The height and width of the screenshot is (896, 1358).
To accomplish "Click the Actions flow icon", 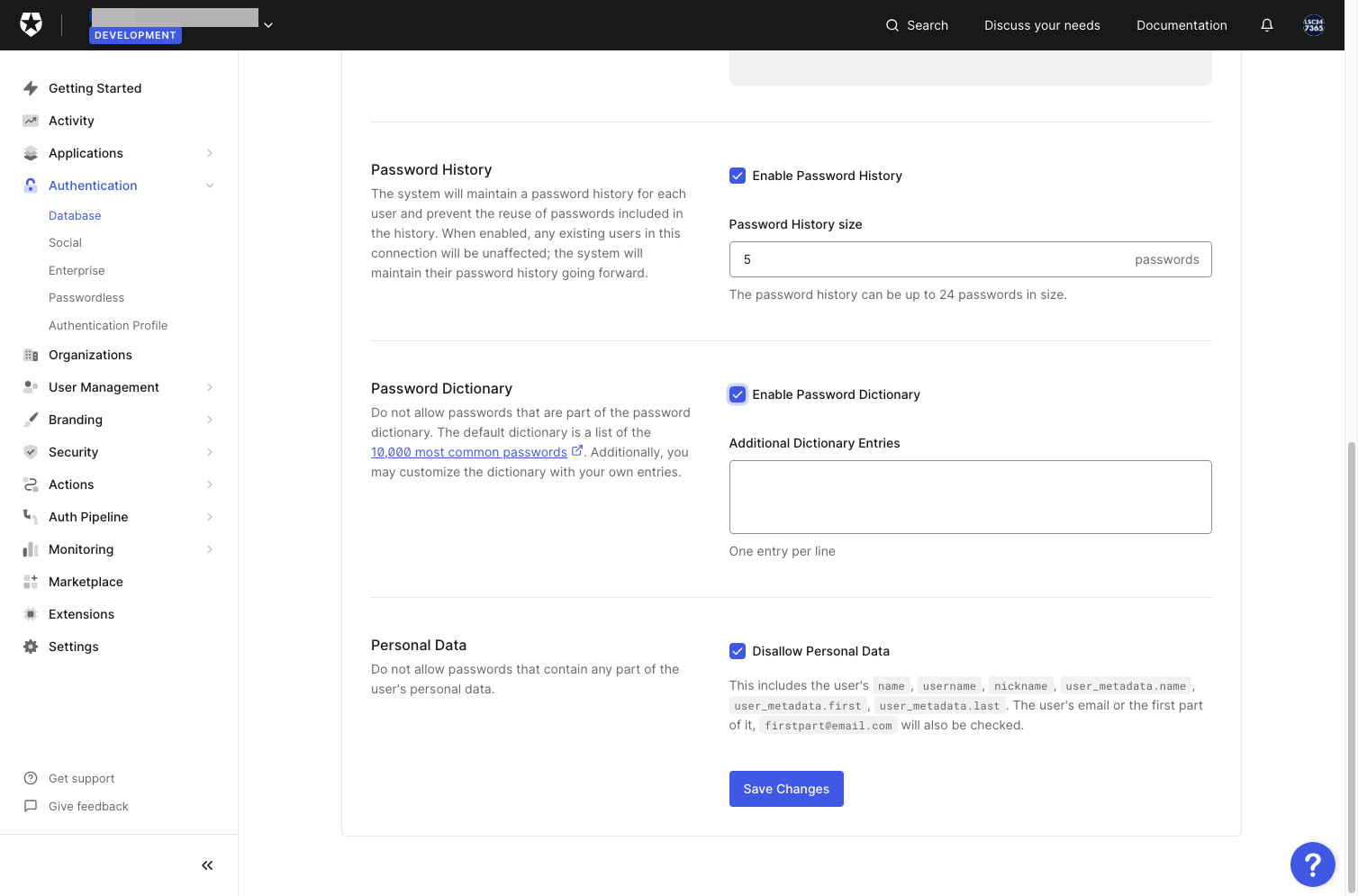I will click(x=31, y=484).
